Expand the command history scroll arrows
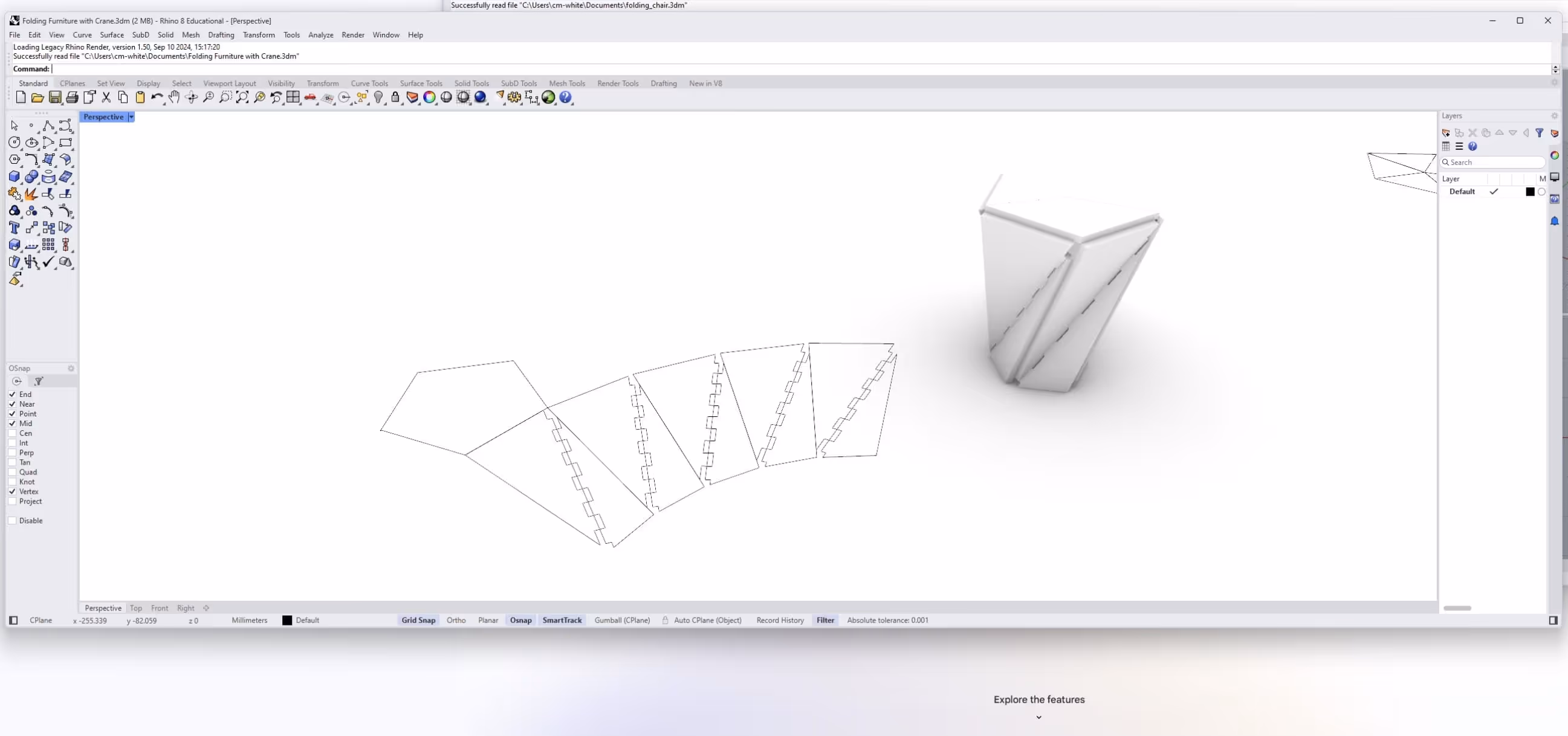The width and height of the screenshot is (1568, 736). pos(1555,69)
